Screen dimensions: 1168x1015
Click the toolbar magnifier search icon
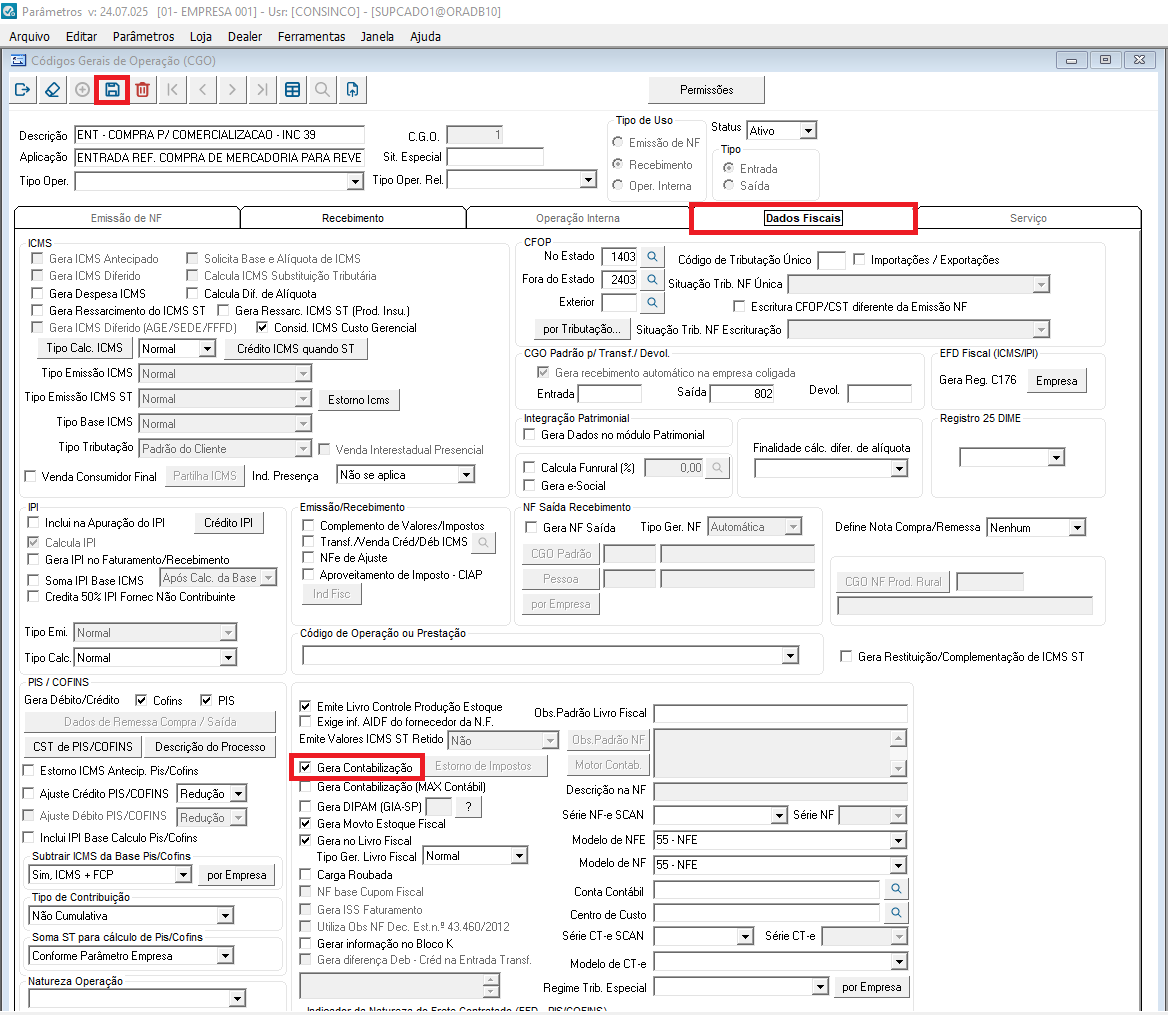(x=323, y=89)
